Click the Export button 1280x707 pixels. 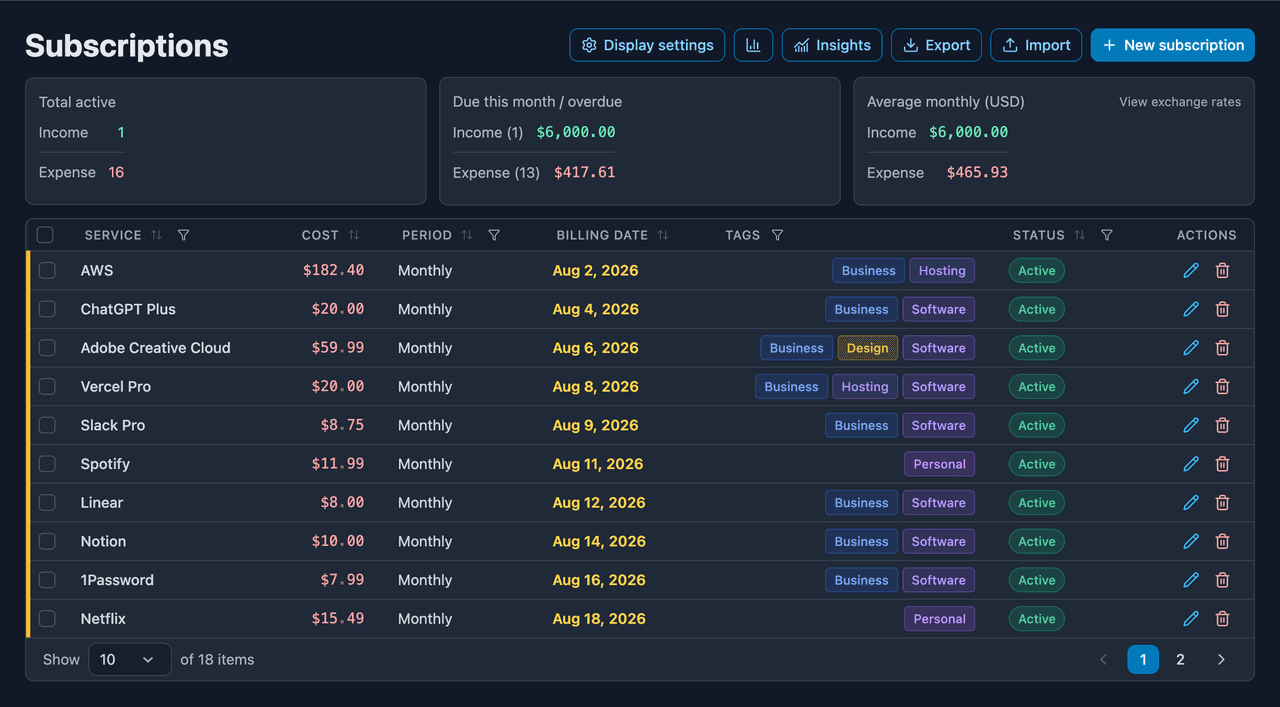(x=936, y=45)
